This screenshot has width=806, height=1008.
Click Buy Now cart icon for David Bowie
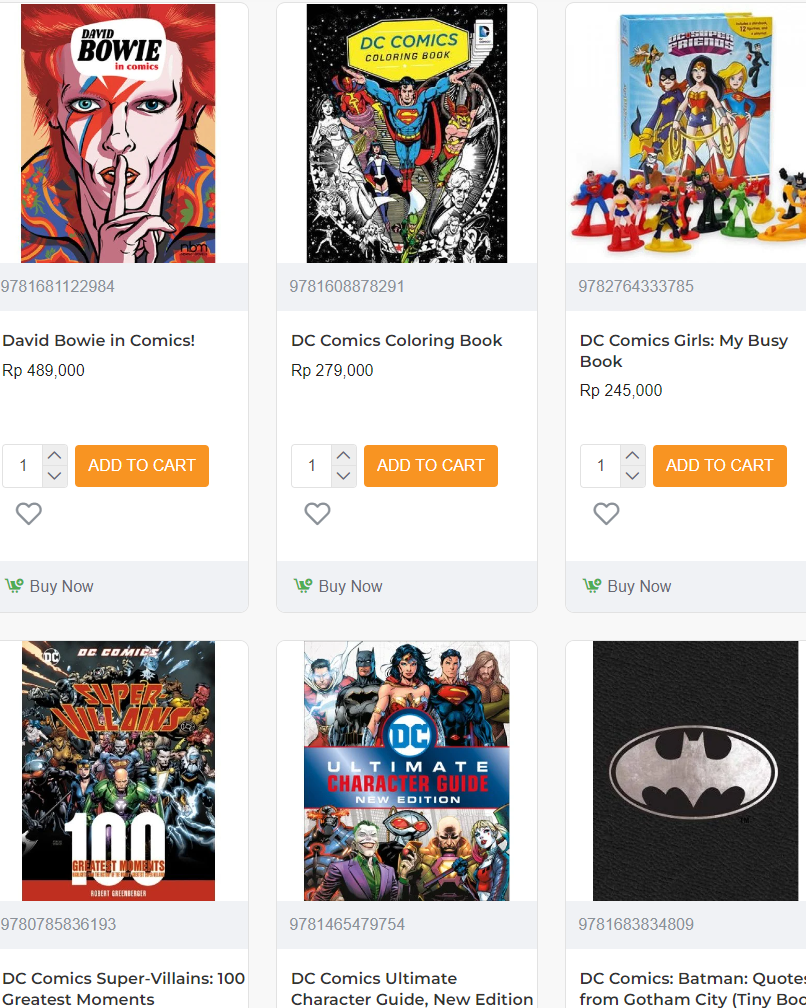click(14, 586)
